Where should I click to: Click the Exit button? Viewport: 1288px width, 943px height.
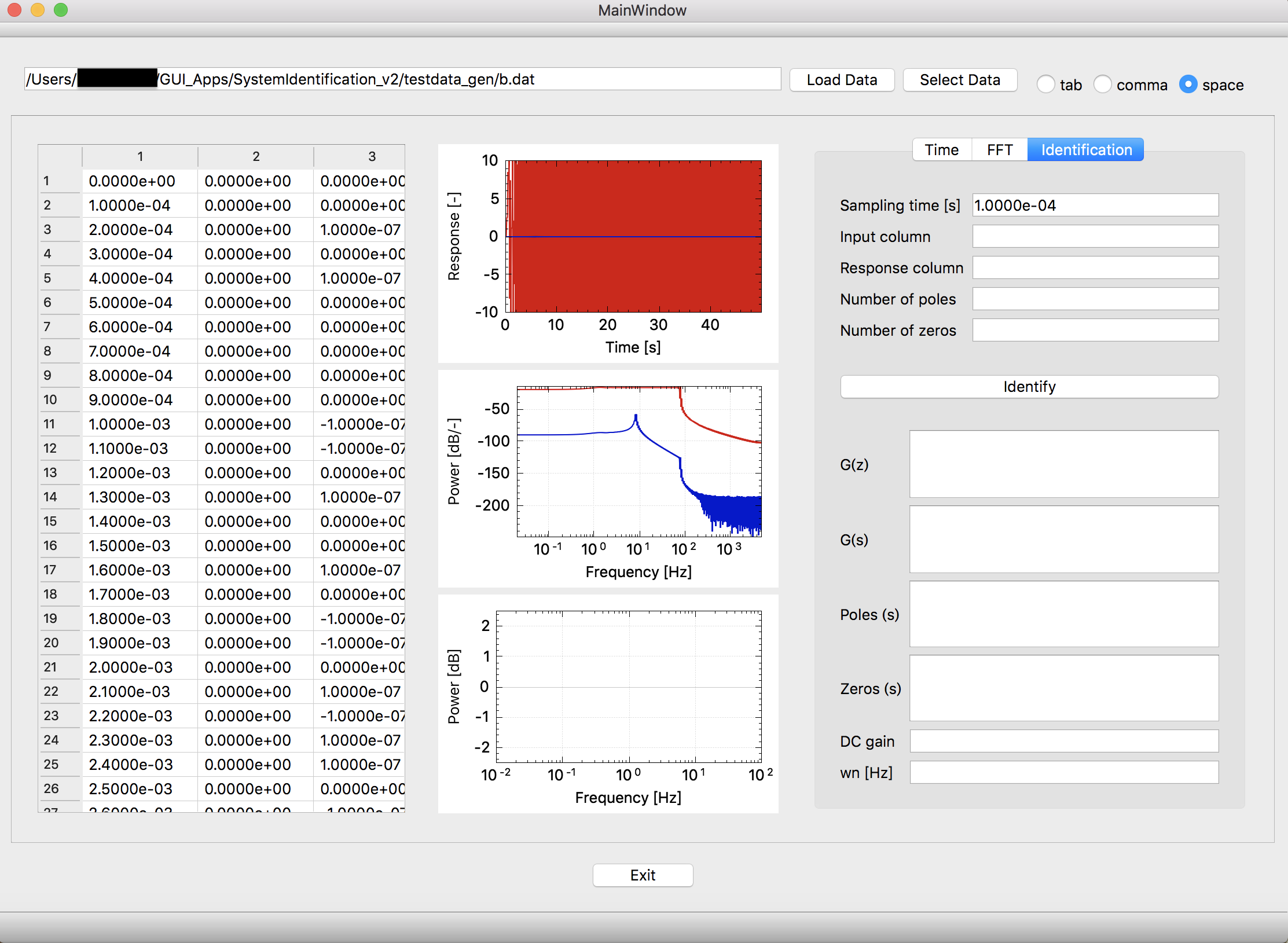pyautogui.click(x=643, y=875)
